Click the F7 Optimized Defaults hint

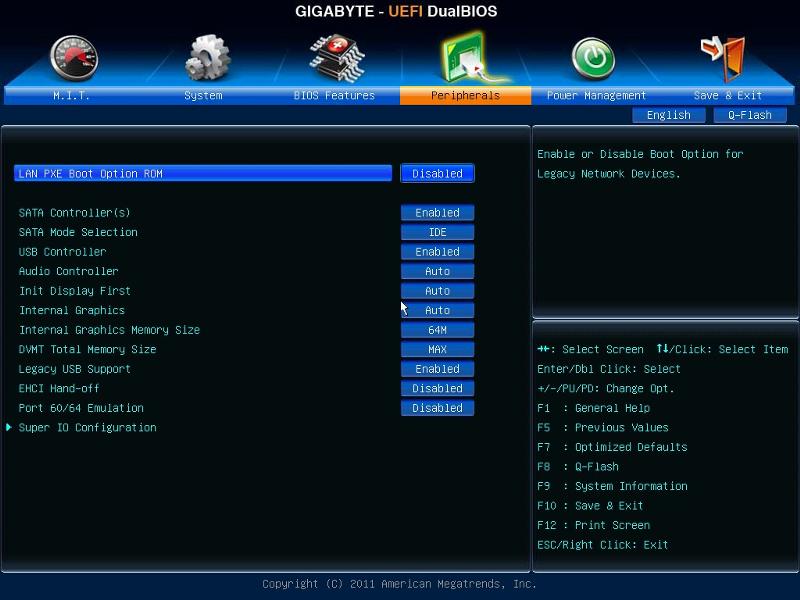[x=612, y=447]
